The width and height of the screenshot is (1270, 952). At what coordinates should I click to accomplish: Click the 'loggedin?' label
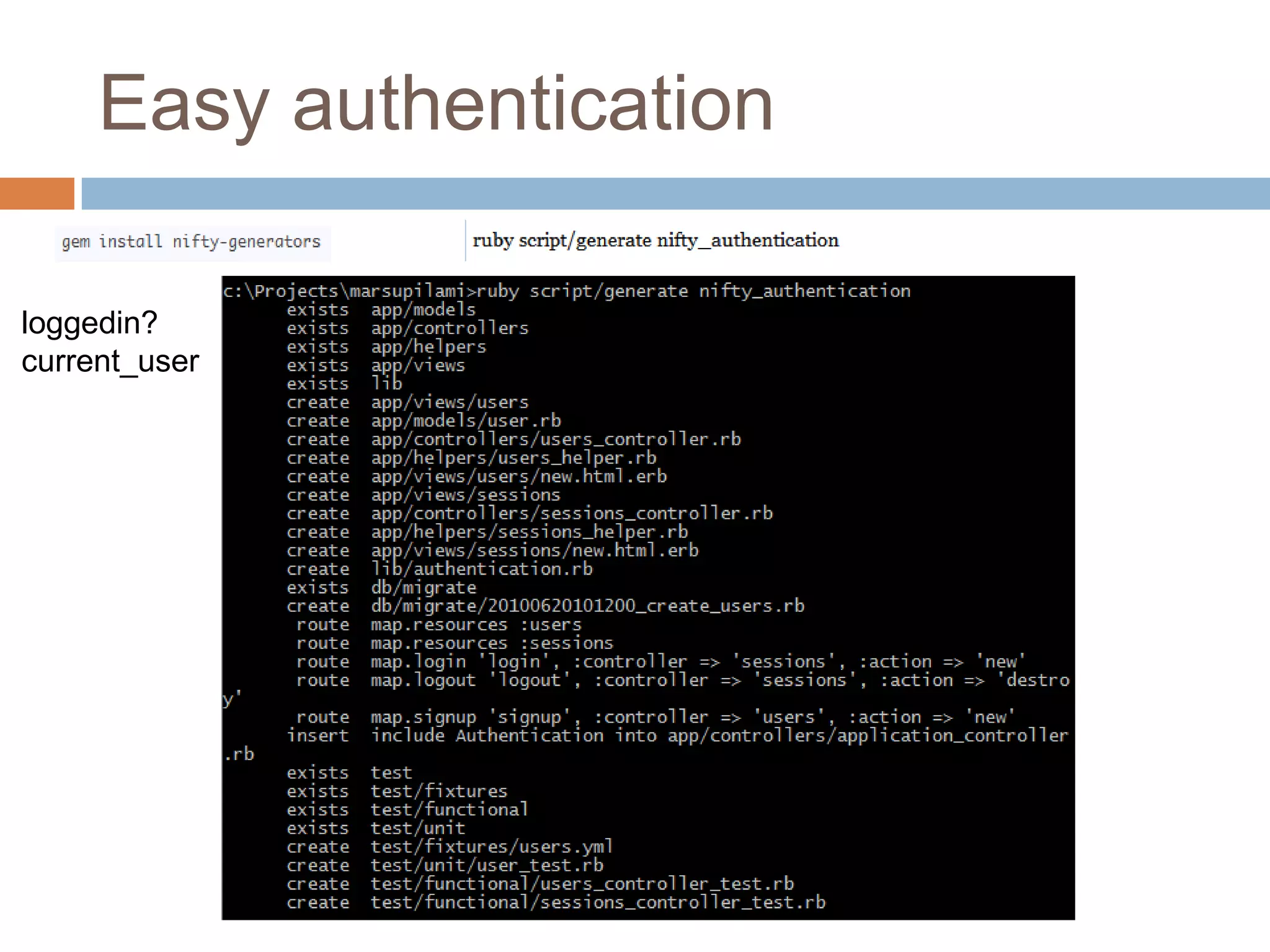pyautogui.click(x=89, y=324)
